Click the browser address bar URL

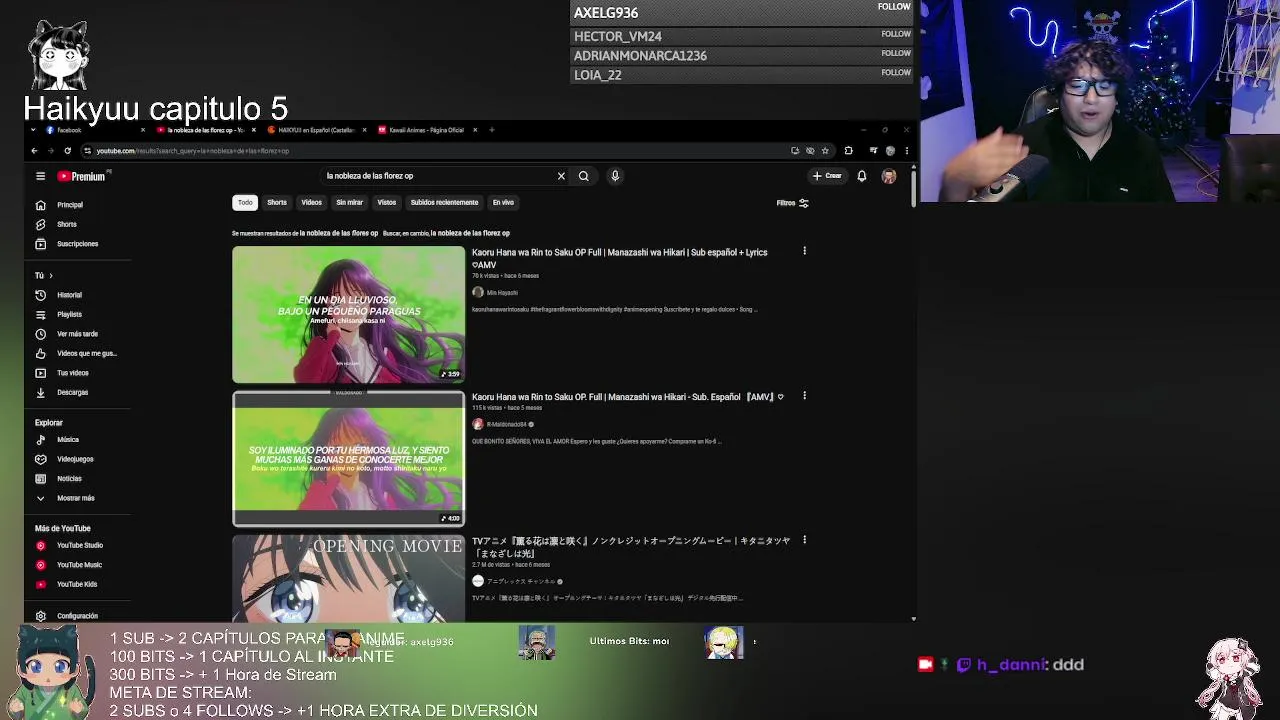click(193, 151)
